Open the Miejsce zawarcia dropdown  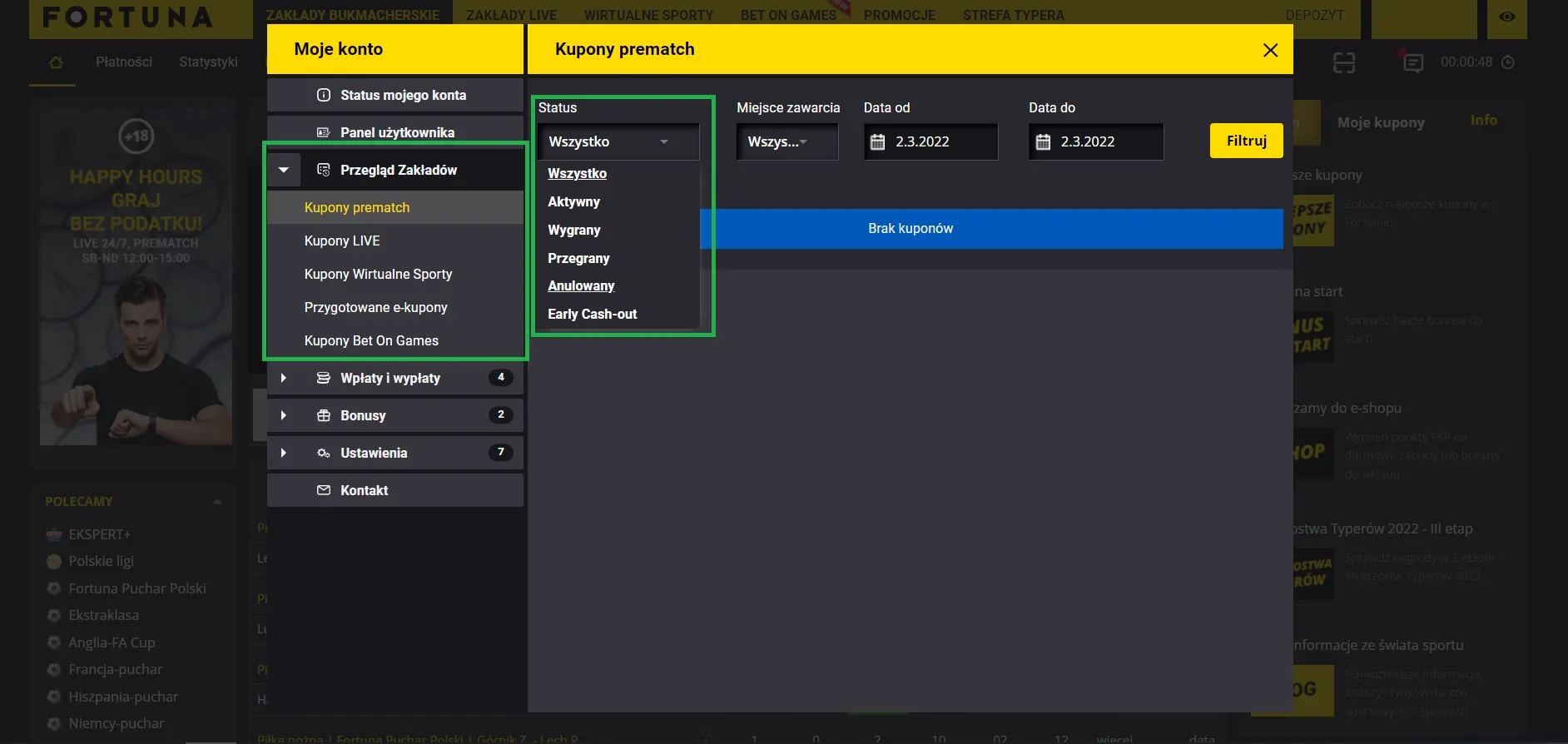(x=786, y=141)
